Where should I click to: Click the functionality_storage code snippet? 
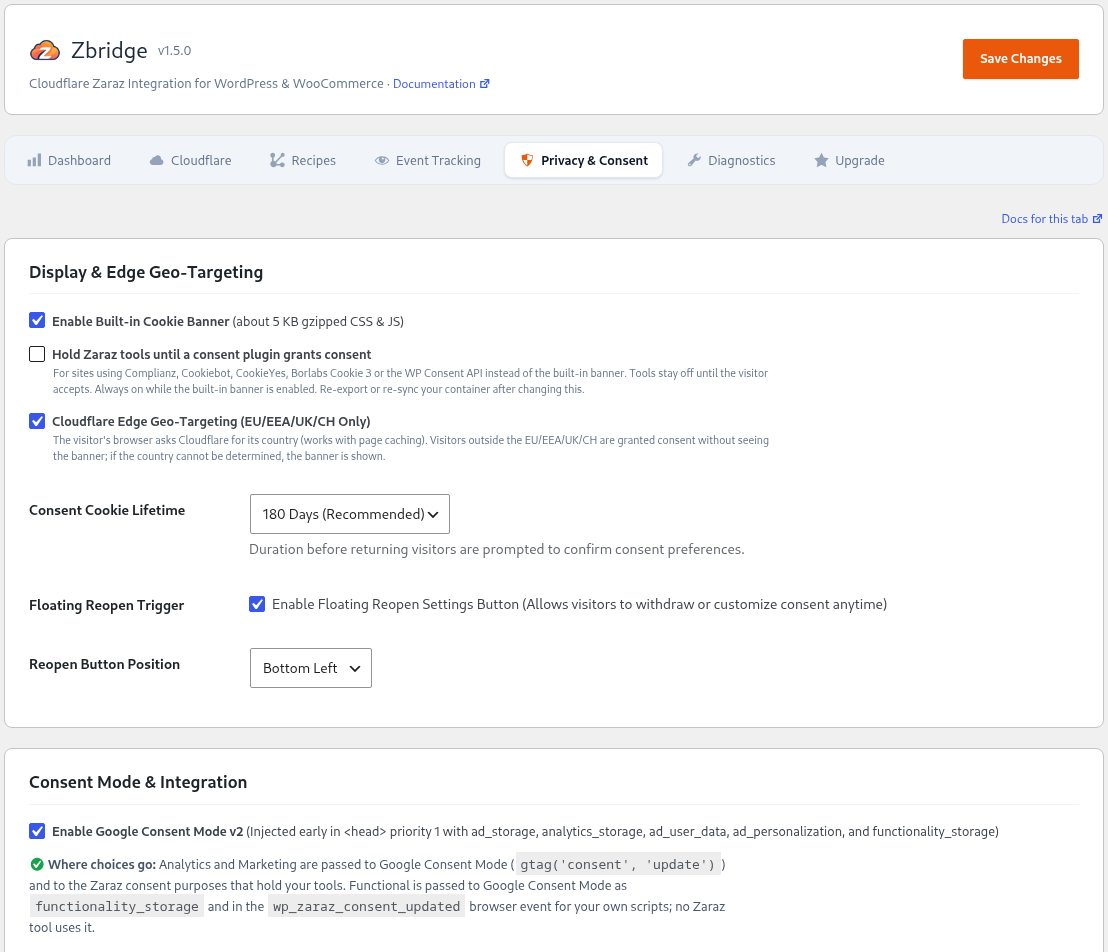click(x=117, y=906)
